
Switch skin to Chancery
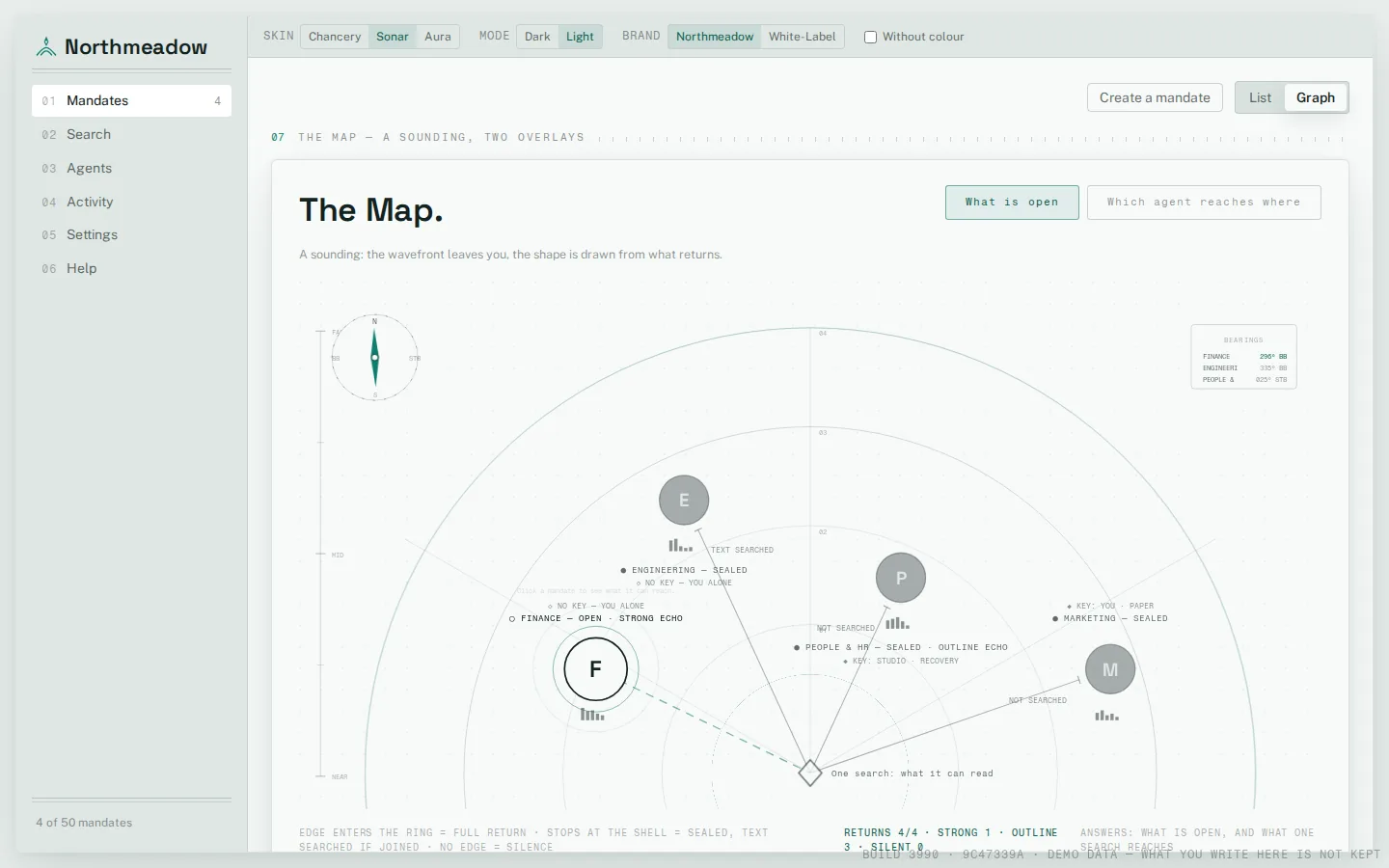click(x=335, y=37)
